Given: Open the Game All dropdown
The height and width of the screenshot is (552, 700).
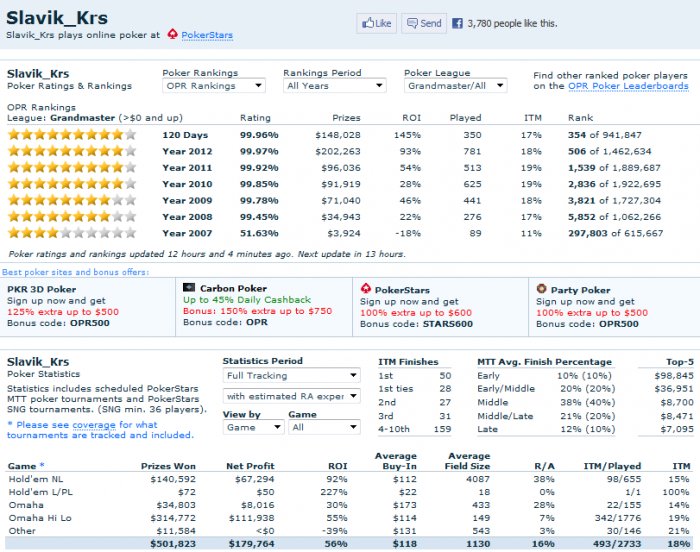Looking at the screenshot, I should 324,427.
